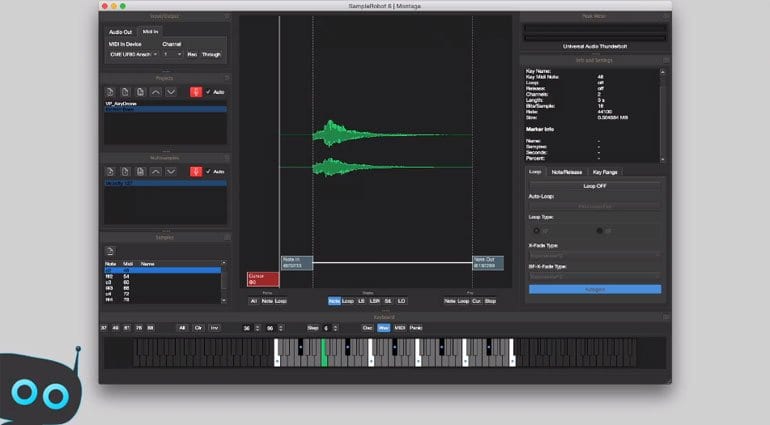Viewport: 770px width, 425px height.
Task: Click the third document icon in Multisamples toolbar
Action: [x=140, y=171]
